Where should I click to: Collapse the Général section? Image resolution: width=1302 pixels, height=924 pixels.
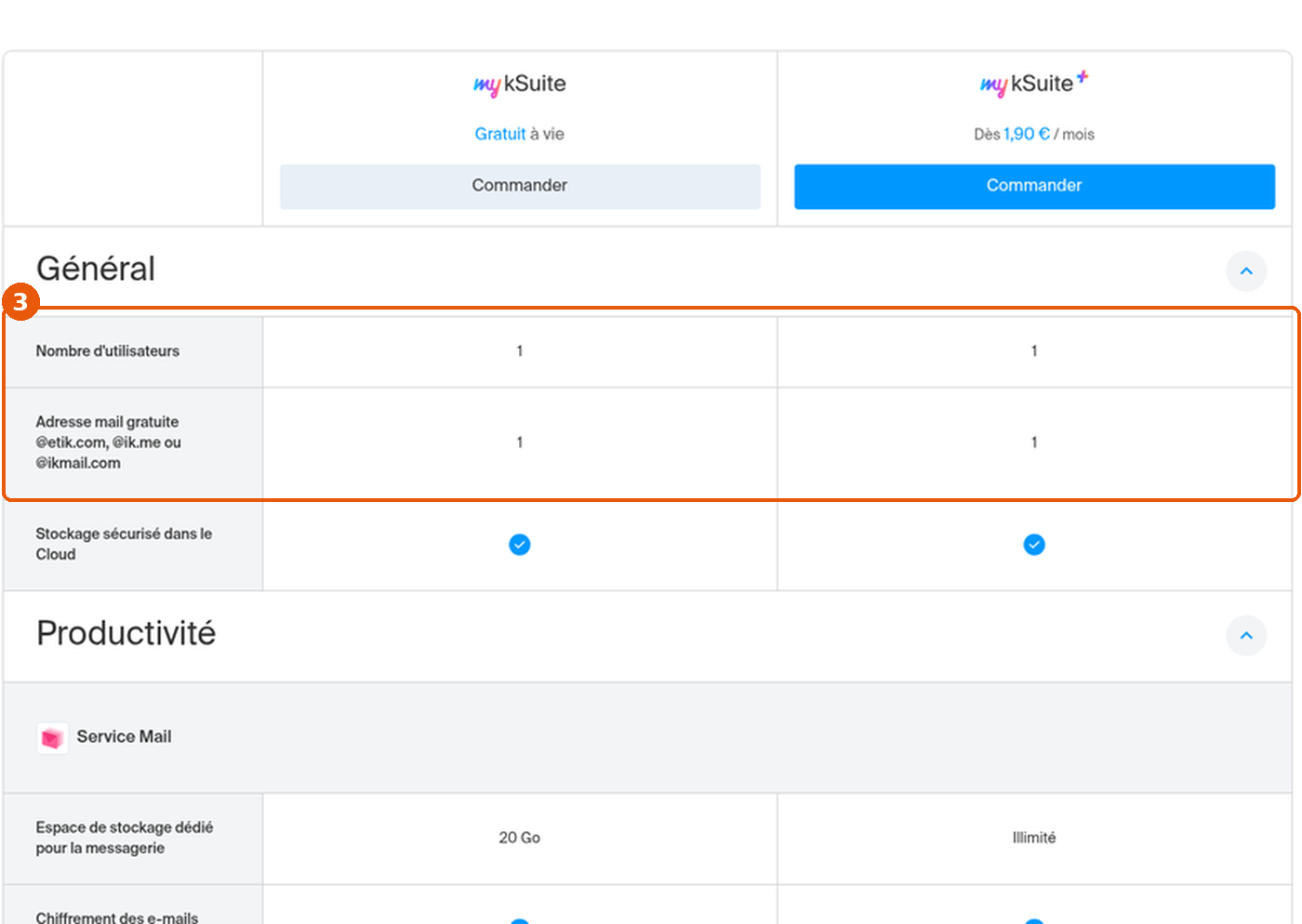tap(1246, 271)
